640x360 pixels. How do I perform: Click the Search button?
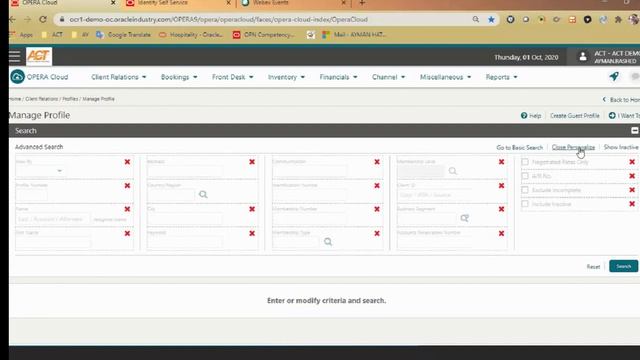(623, 266)
